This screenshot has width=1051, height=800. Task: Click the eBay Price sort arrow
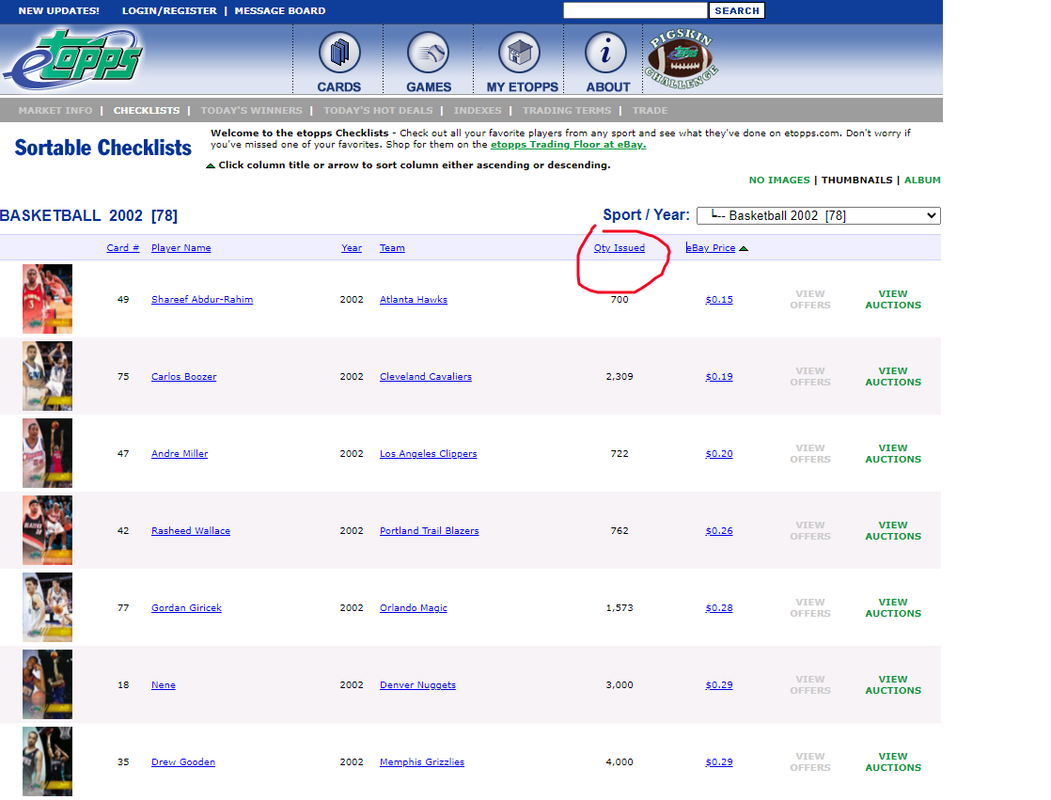(743, 249)
